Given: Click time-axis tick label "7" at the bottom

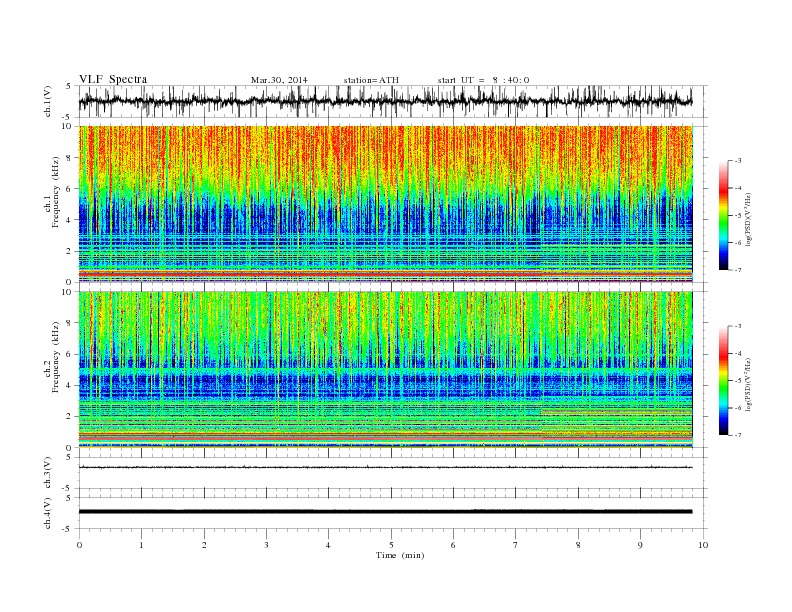Looking at the screenshot, I should point(516,545).
